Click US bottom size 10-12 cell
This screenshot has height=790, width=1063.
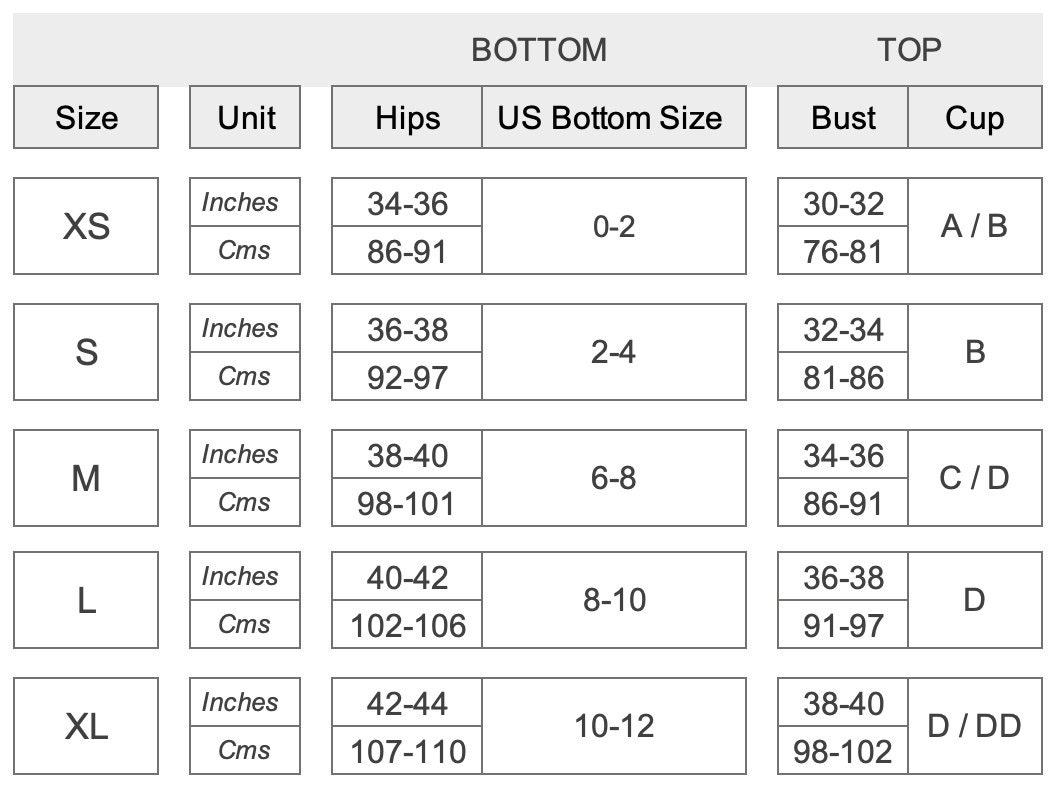pos(614,726)
